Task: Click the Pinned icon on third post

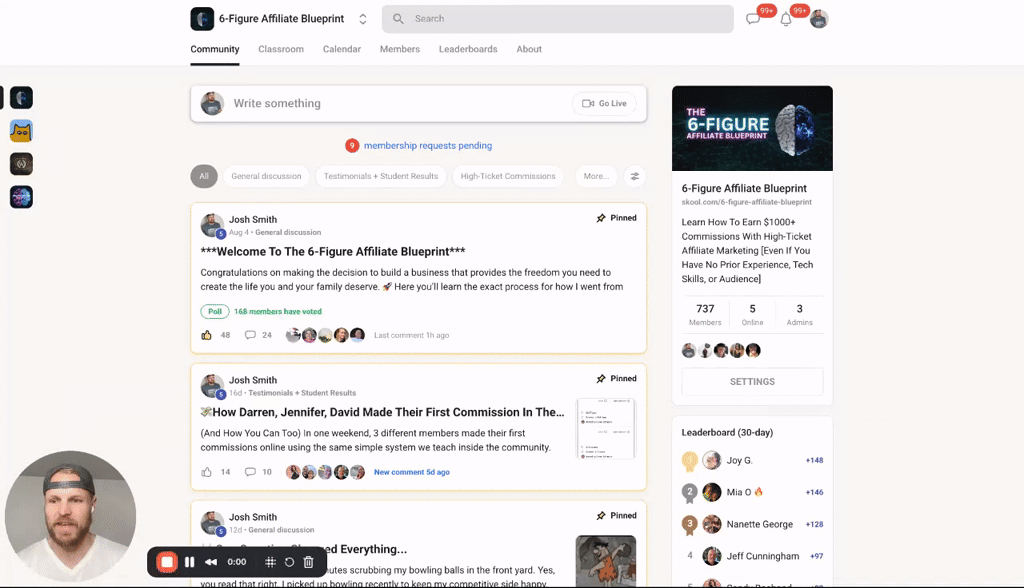Action: click(601, 516)
